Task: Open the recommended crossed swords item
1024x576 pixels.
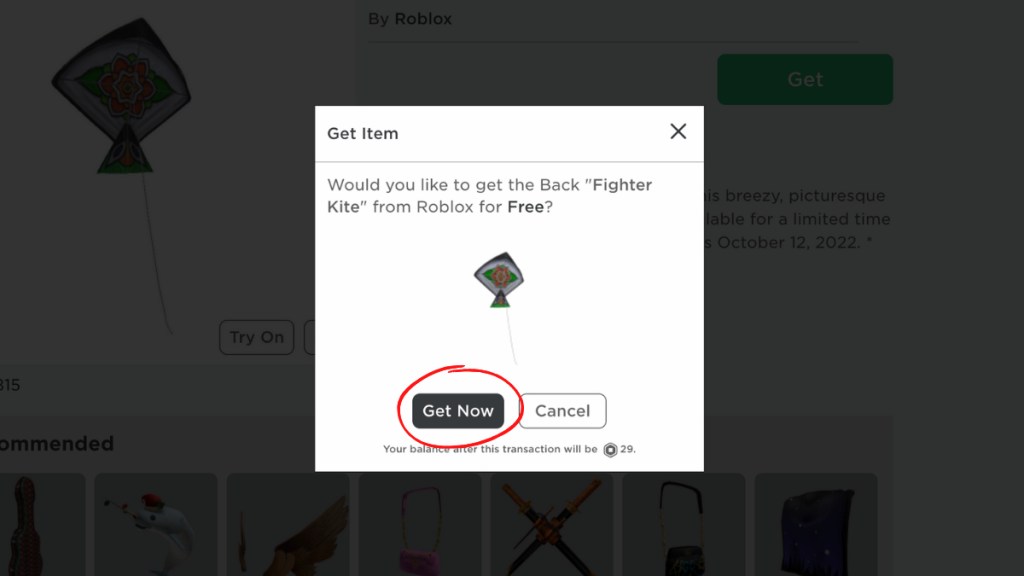Action: pyautogui.click(x=551, y=524)
